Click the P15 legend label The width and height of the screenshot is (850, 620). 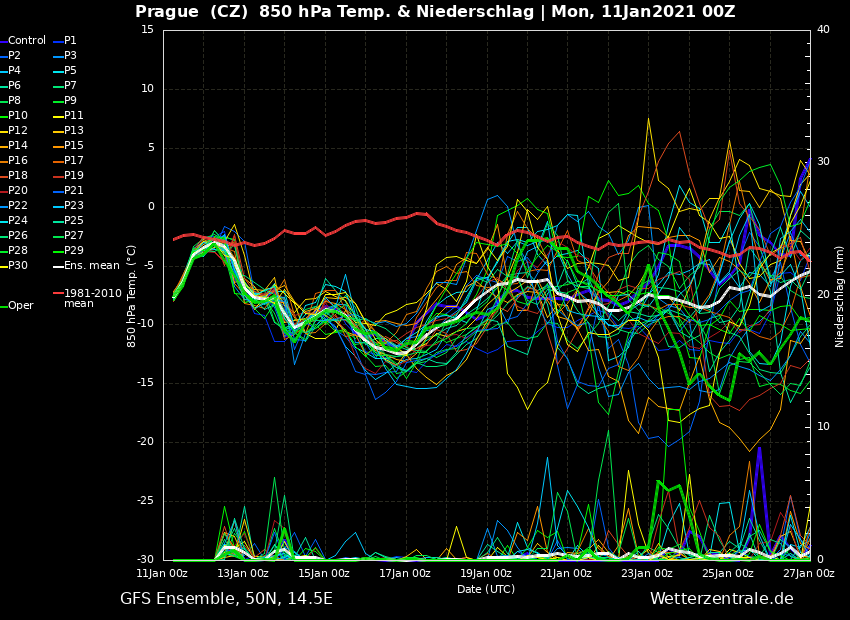point(74,146)
